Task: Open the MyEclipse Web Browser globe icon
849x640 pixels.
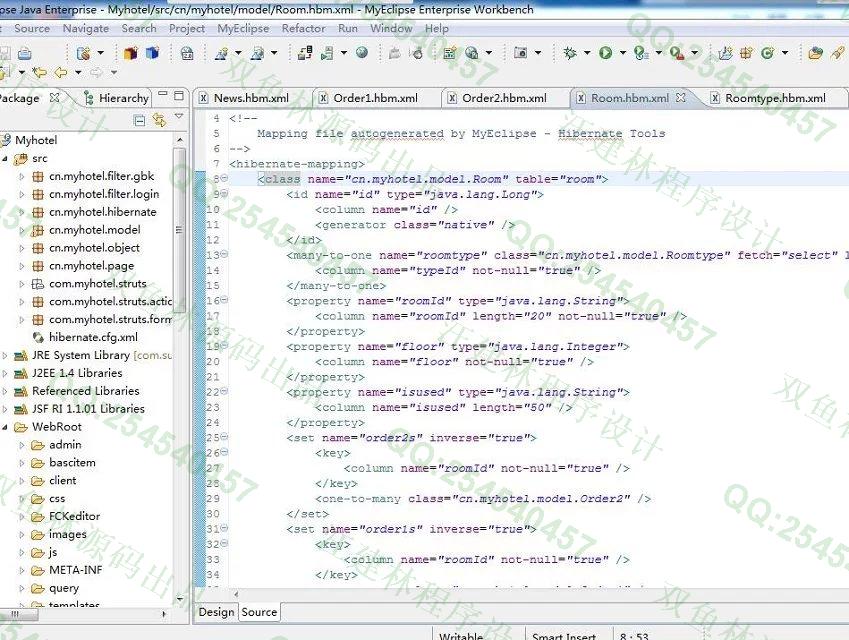Action: tap(362, 52)
